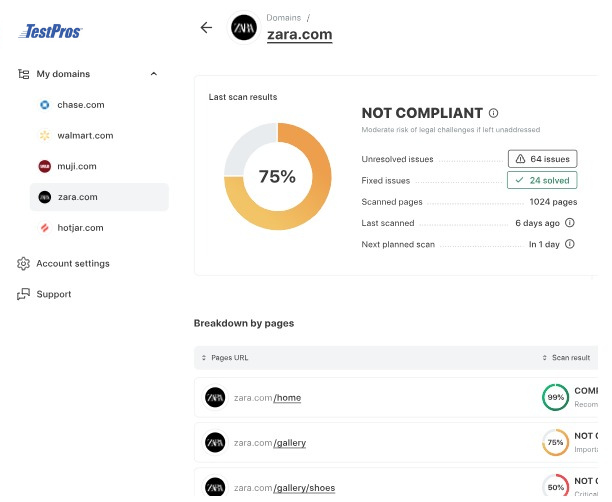Select zara.com in the sidebar
Image resolution: width=612 pixels, height=502 pixels.
(x=99, y=197)
